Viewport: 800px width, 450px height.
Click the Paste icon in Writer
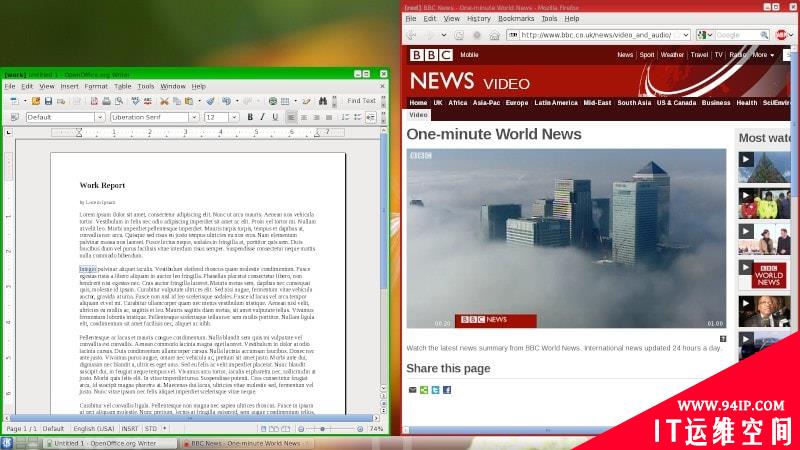point(189,101)
